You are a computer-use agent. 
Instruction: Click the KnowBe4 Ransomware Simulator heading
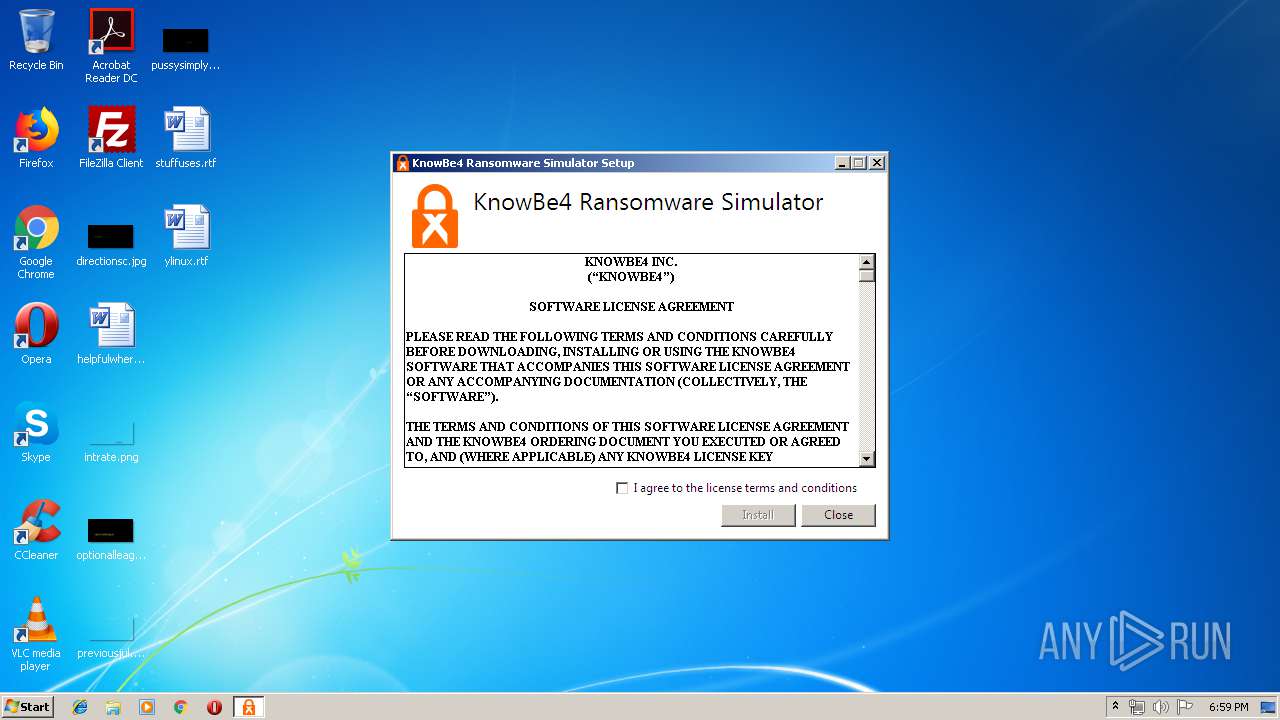(x=648, y=202)
